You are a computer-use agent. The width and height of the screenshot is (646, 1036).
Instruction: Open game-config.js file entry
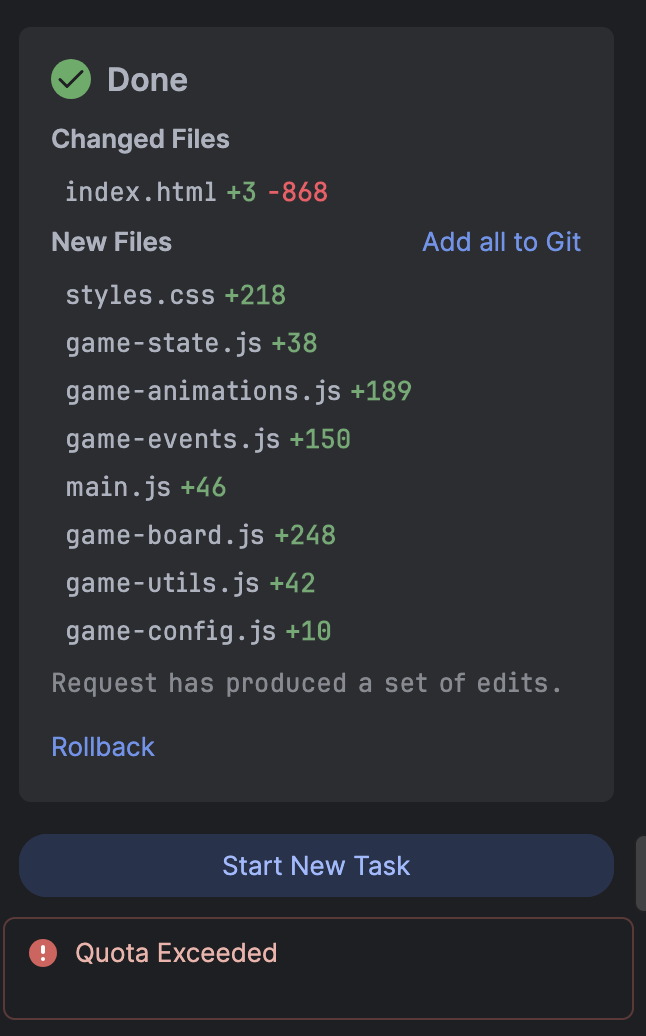(171, 632)
